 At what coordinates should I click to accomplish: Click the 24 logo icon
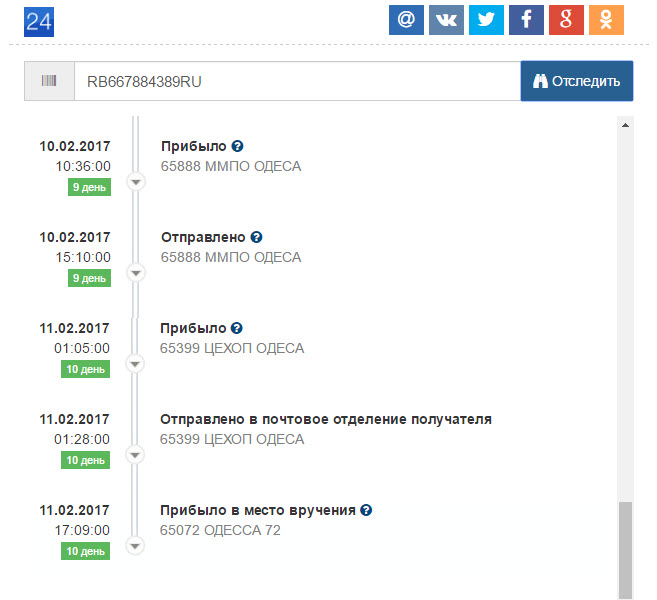coord(39,21)
